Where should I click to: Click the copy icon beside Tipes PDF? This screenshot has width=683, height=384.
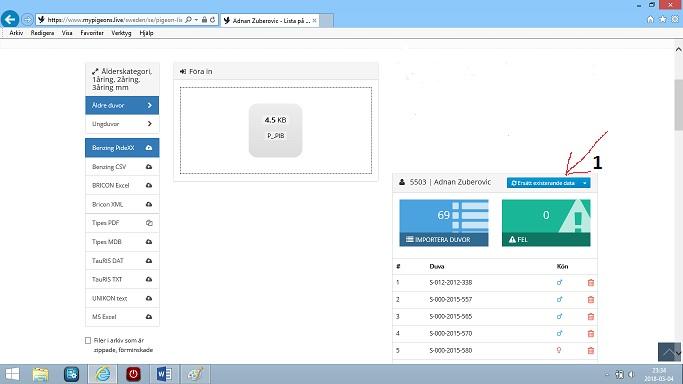click(149, 223)
